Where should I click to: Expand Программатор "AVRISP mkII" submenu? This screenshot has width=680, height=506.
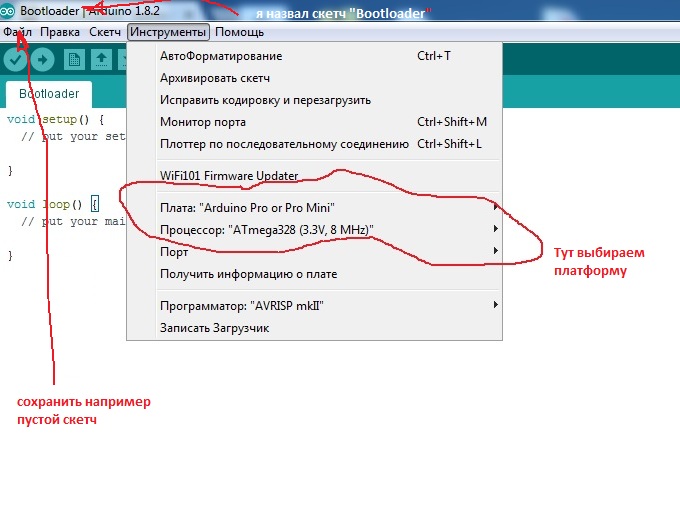[314, 306]
